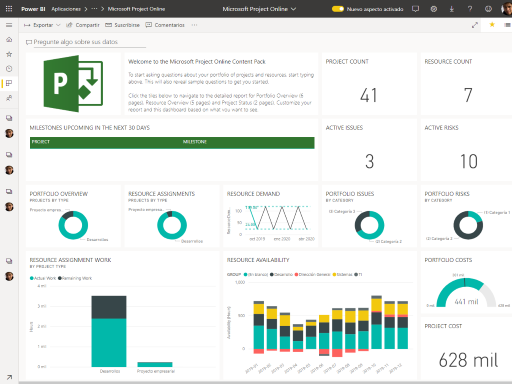
Task: Click Dirección General legend item
Action: point(312,275)
